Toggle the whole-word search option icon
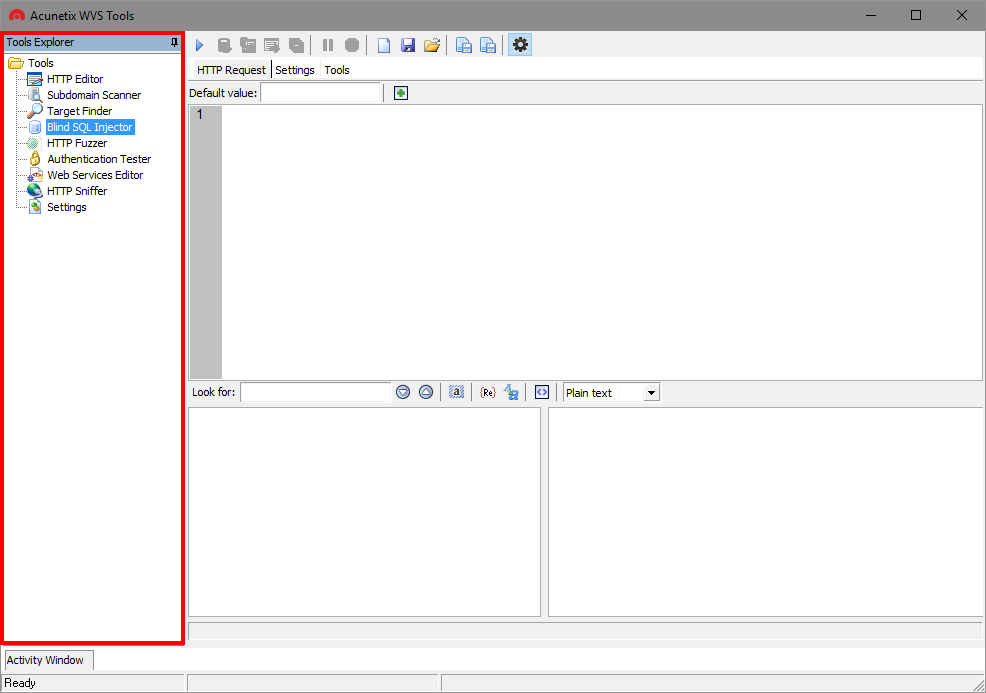This screenshot has width=986, height=693. pyautogui.click(x=511, y=392)
